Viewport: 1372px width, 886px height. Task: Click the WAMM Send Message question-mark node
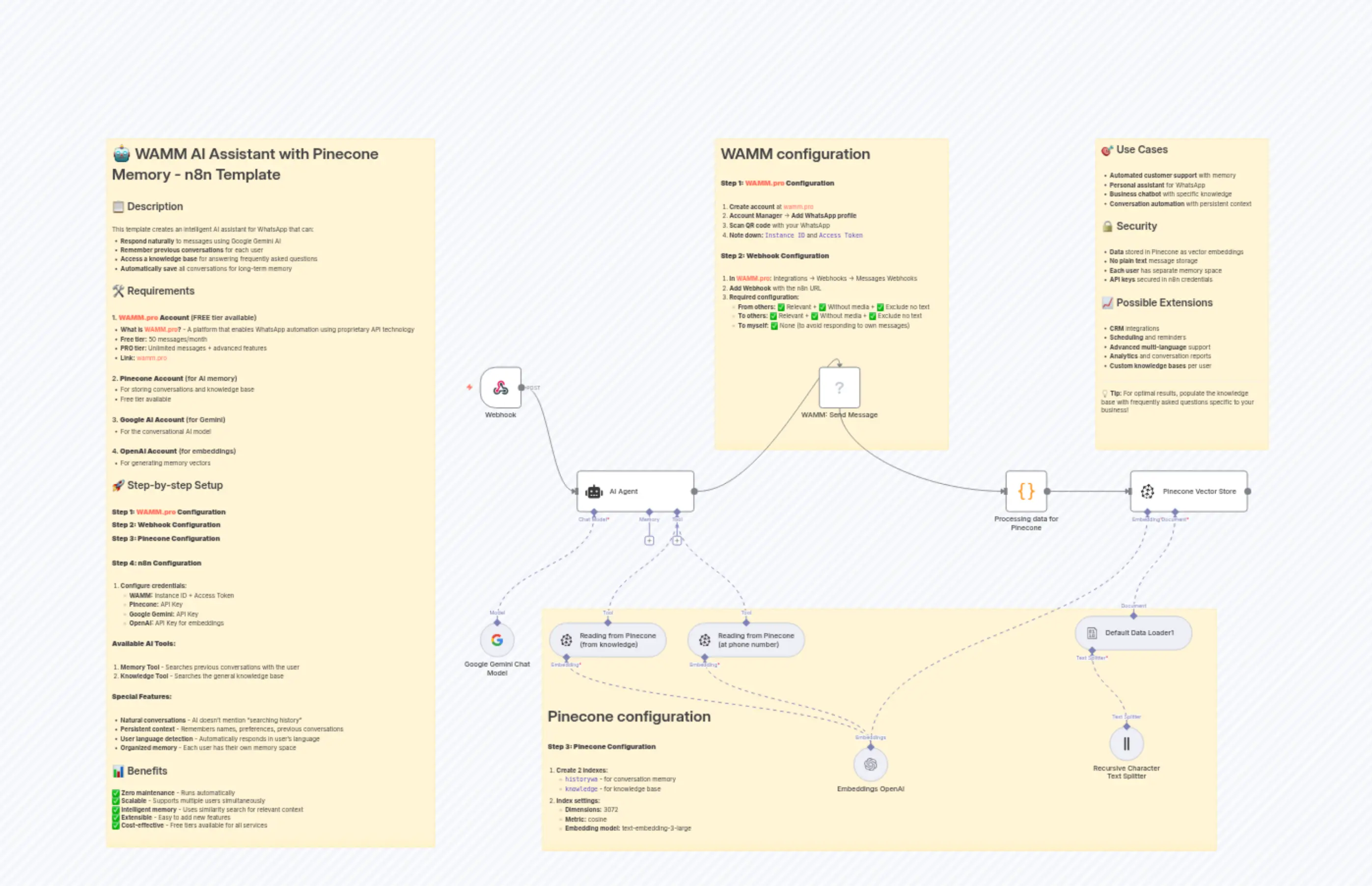tap(839, 388)
